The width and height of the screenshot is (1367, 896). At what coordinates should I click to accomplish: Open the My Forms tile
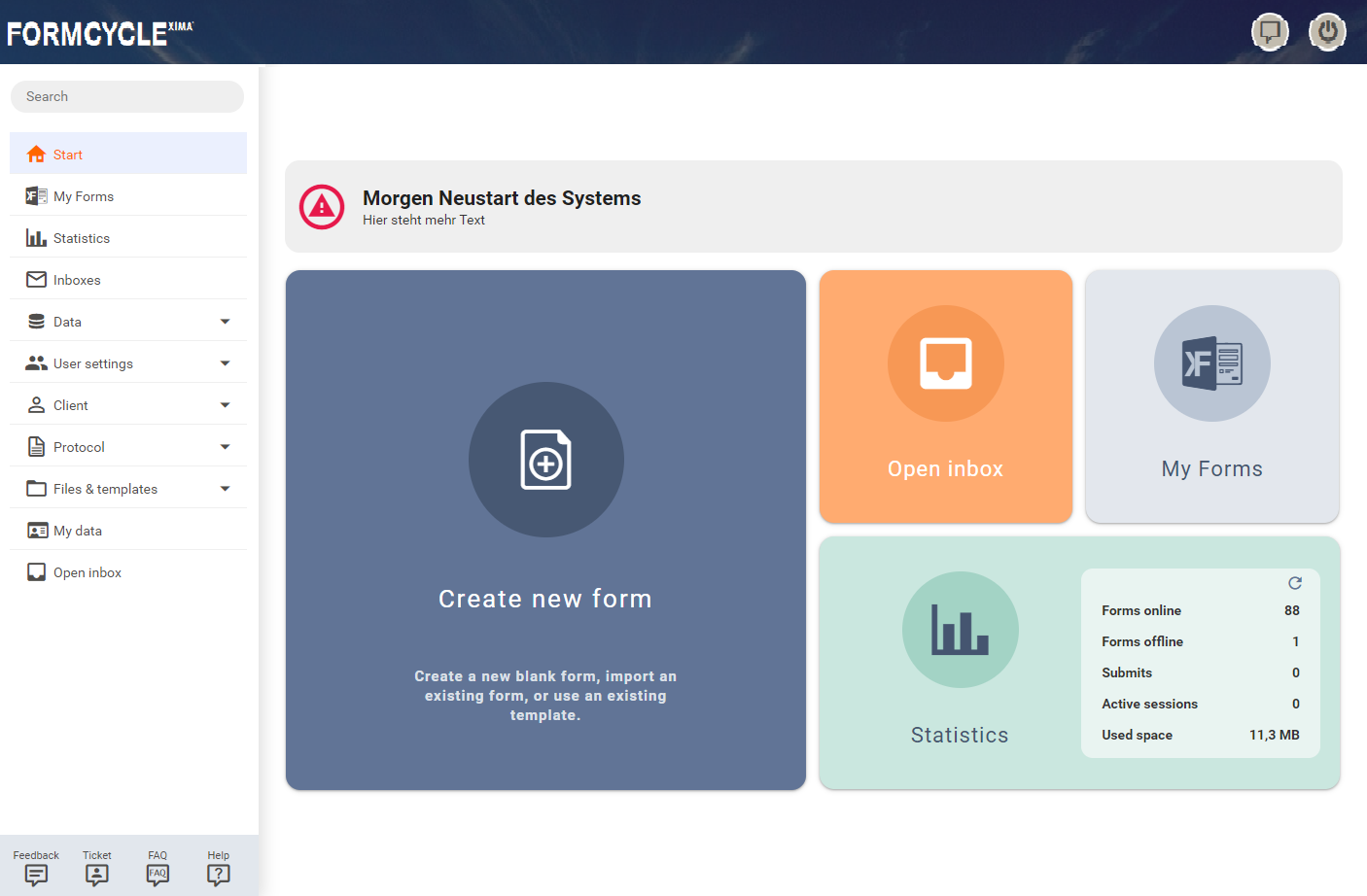pyautogui.click(x=1211, y=396)
